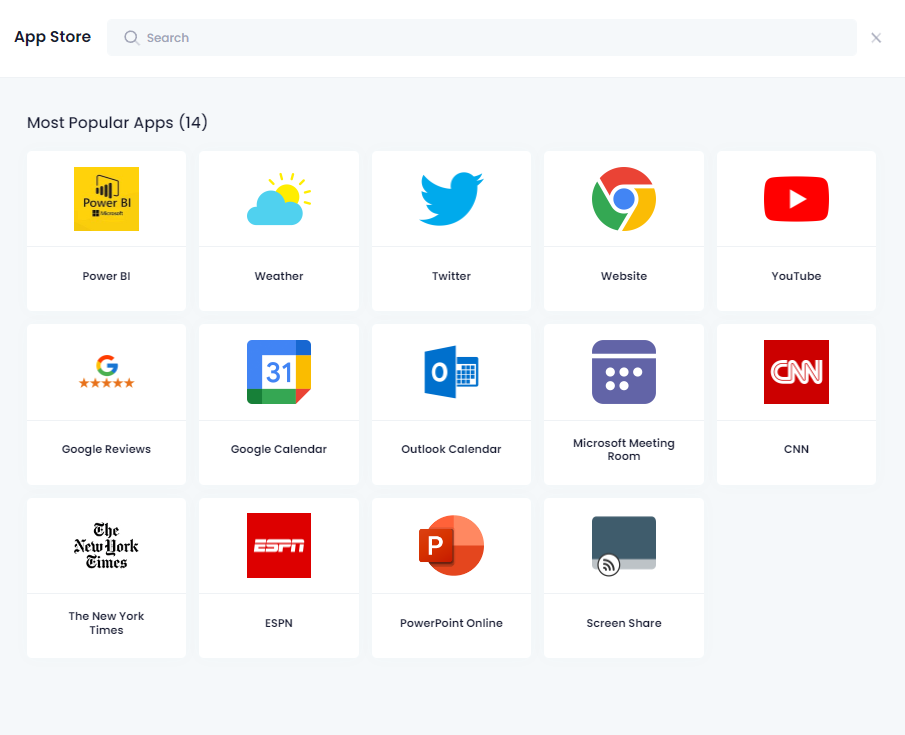Click the search magnifier icon
This screenshot has width=905, height=735.
pos(132,38)
